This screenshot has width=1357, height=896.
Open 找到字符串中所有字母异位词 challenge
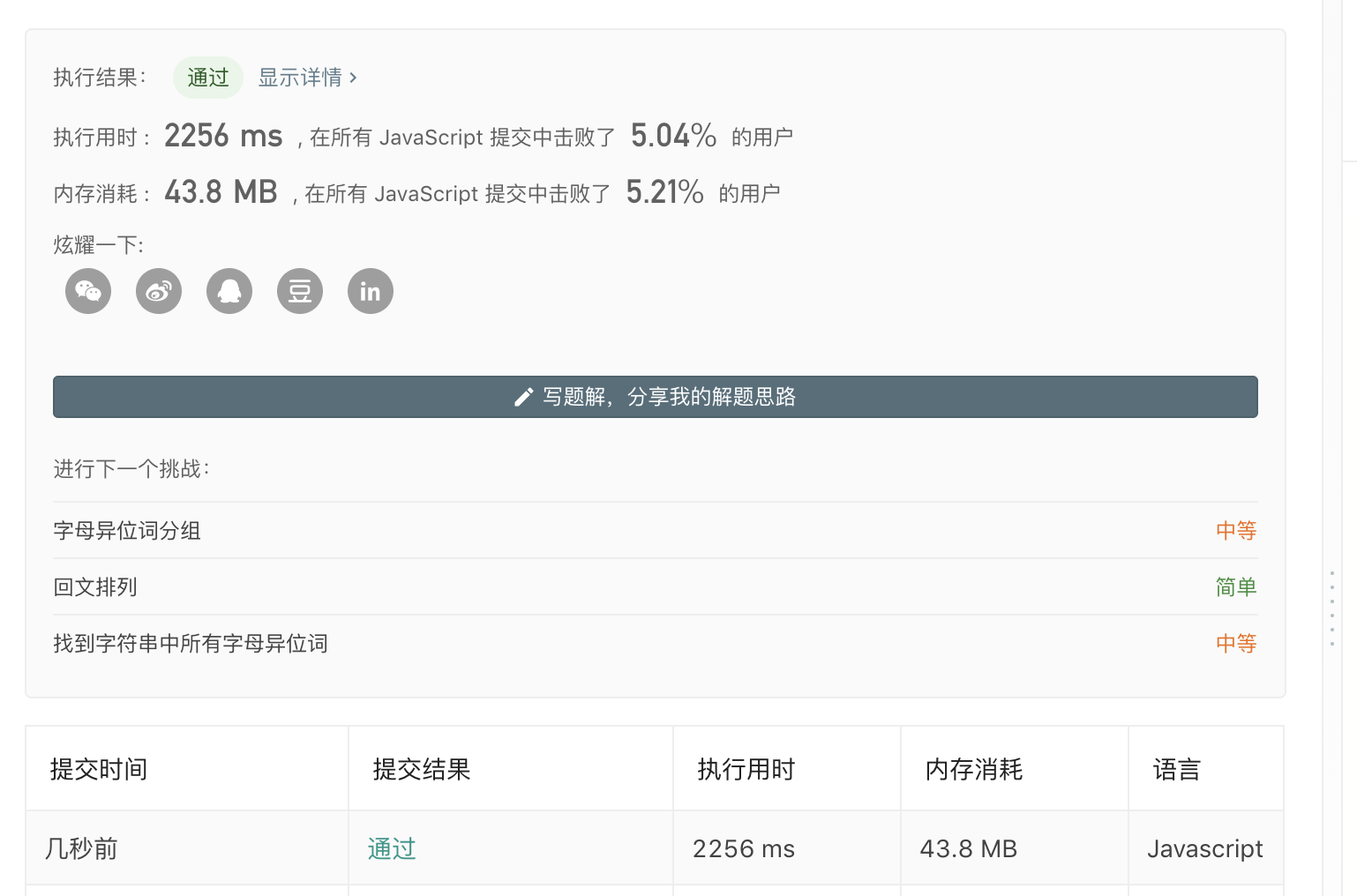190,644
